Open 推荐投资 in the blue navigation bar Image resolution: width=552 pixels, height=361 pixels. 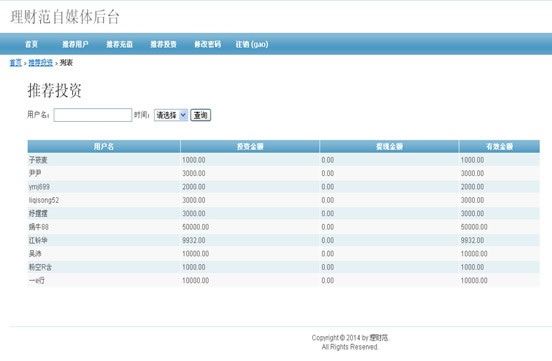pyautogui.click(x=163, y=44)
